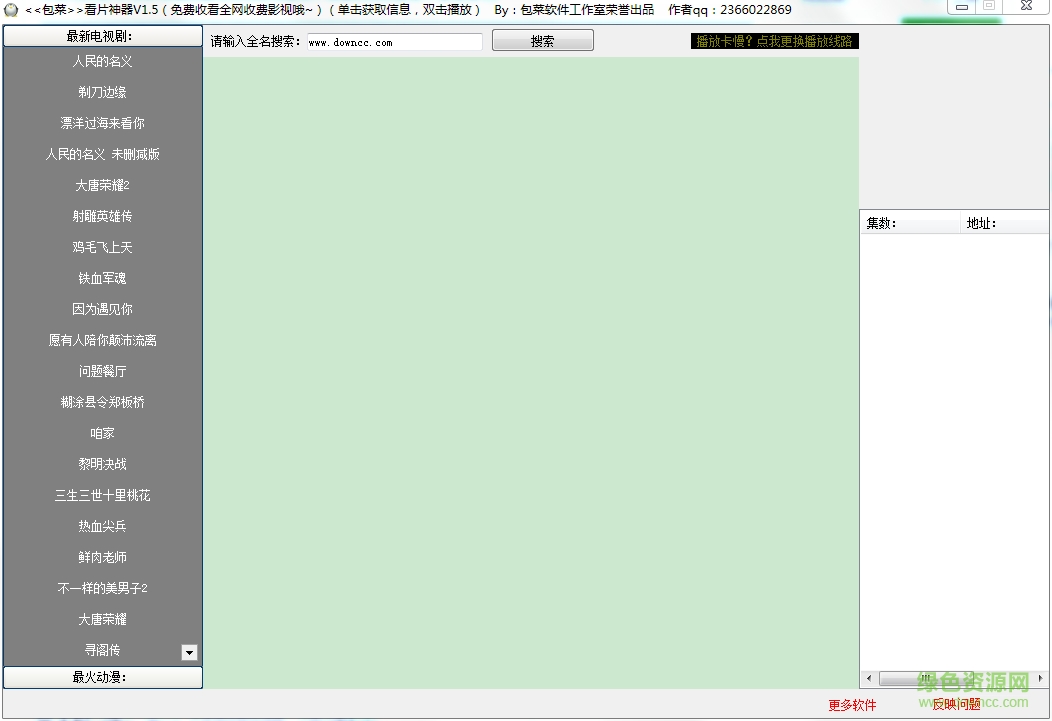This screenshot has width=1052, height=721.
Task: Open the 更多软件 link at bottom
Action: (851, 704)
